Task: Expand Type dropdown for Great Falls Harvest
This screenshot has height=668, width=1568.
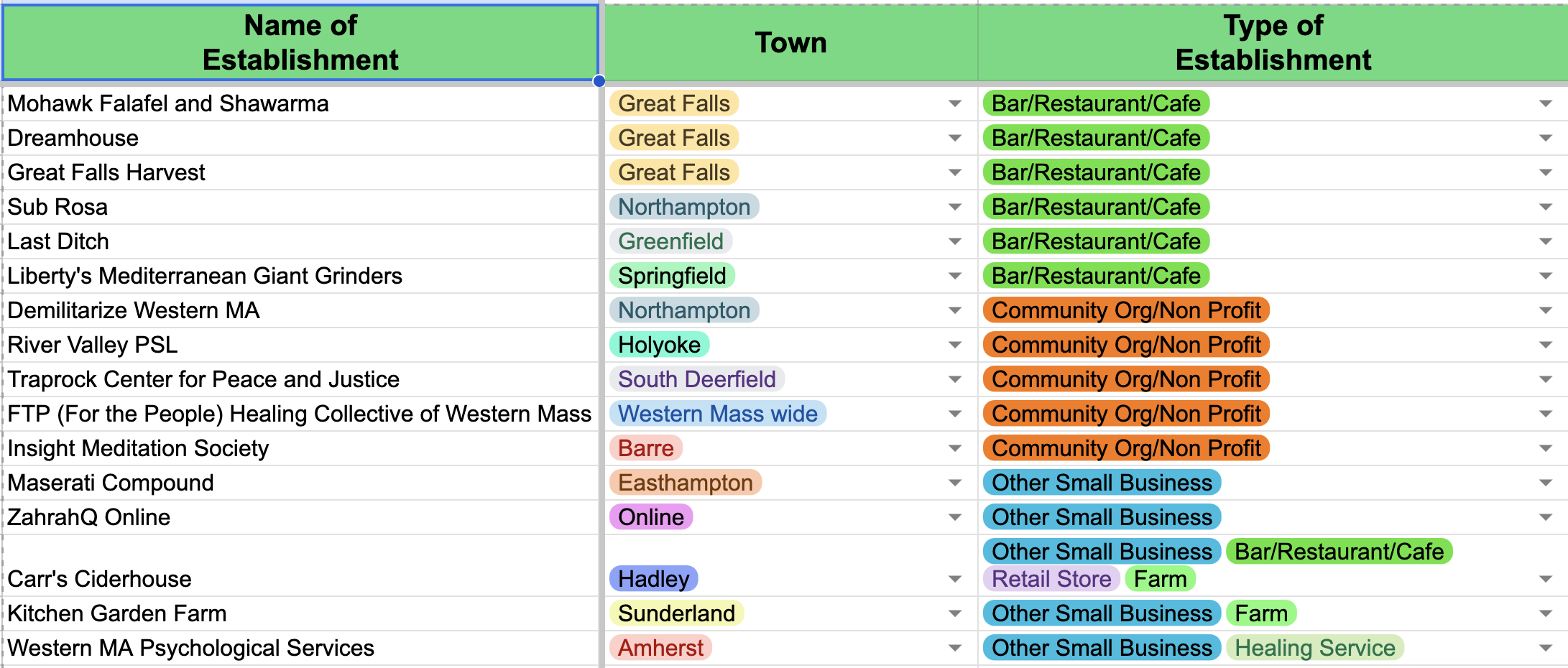Action: (x=1546, y=172)
